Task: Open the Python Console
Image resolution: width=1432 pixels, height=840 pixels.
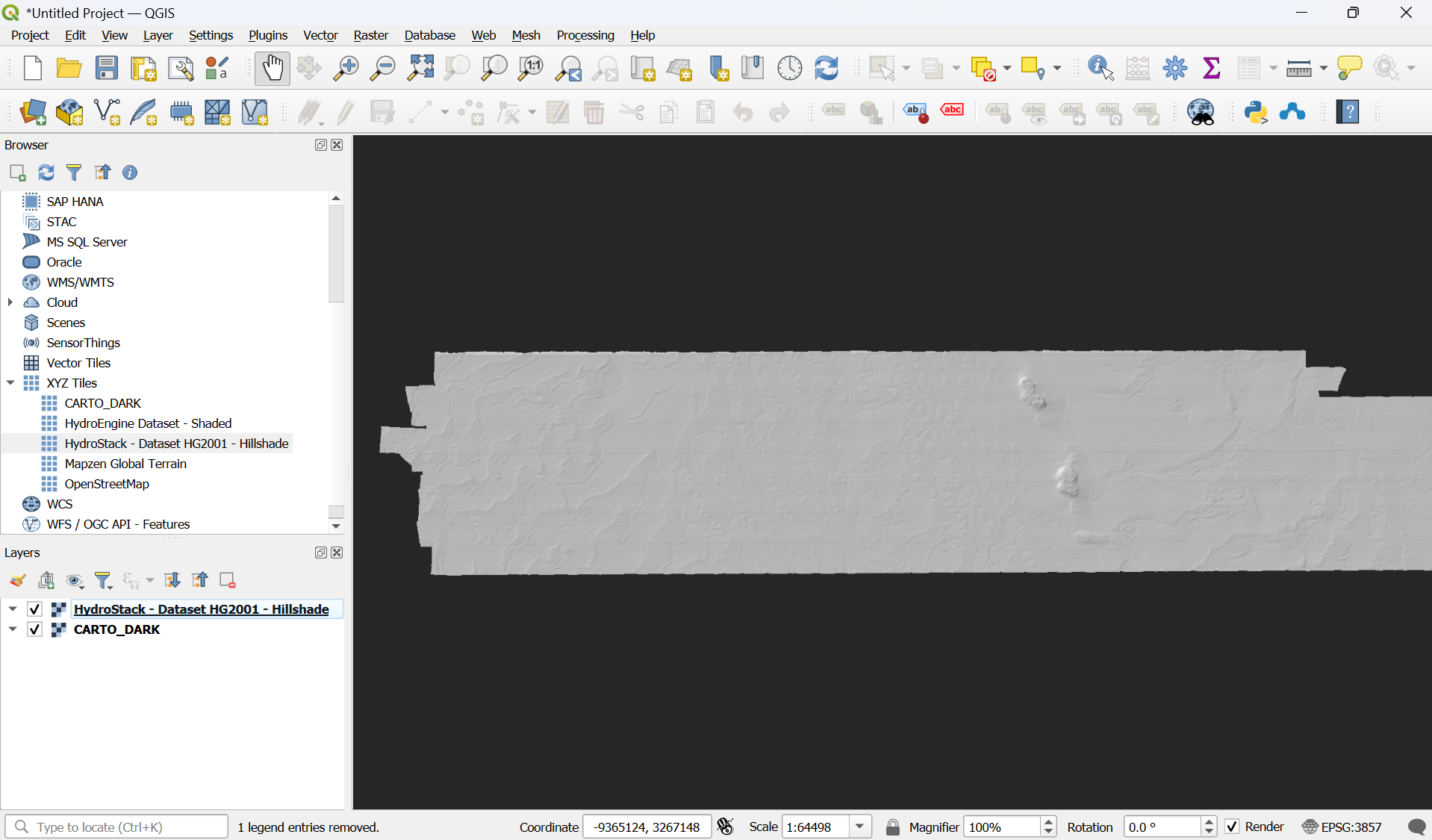Action: (x=1257, y=113)
